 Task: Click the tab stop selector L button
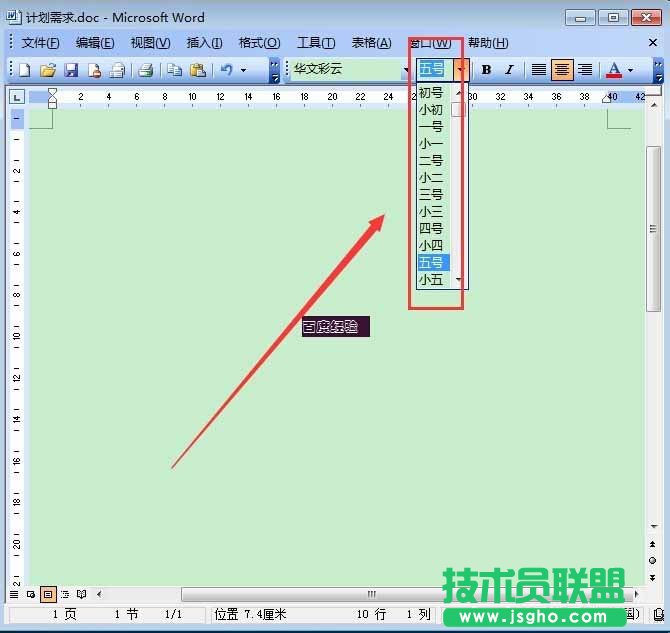(x=17, y=97)
